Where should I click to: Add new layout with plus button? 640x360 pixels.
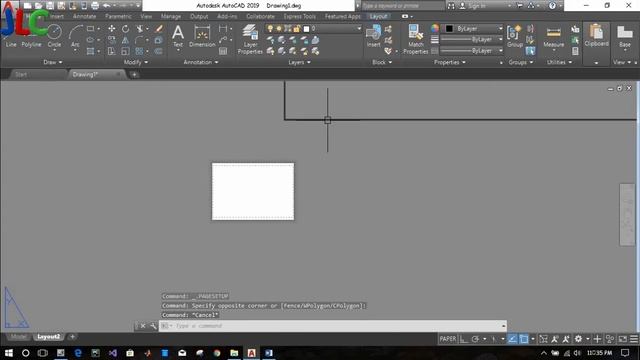click(x=73, y=337)
